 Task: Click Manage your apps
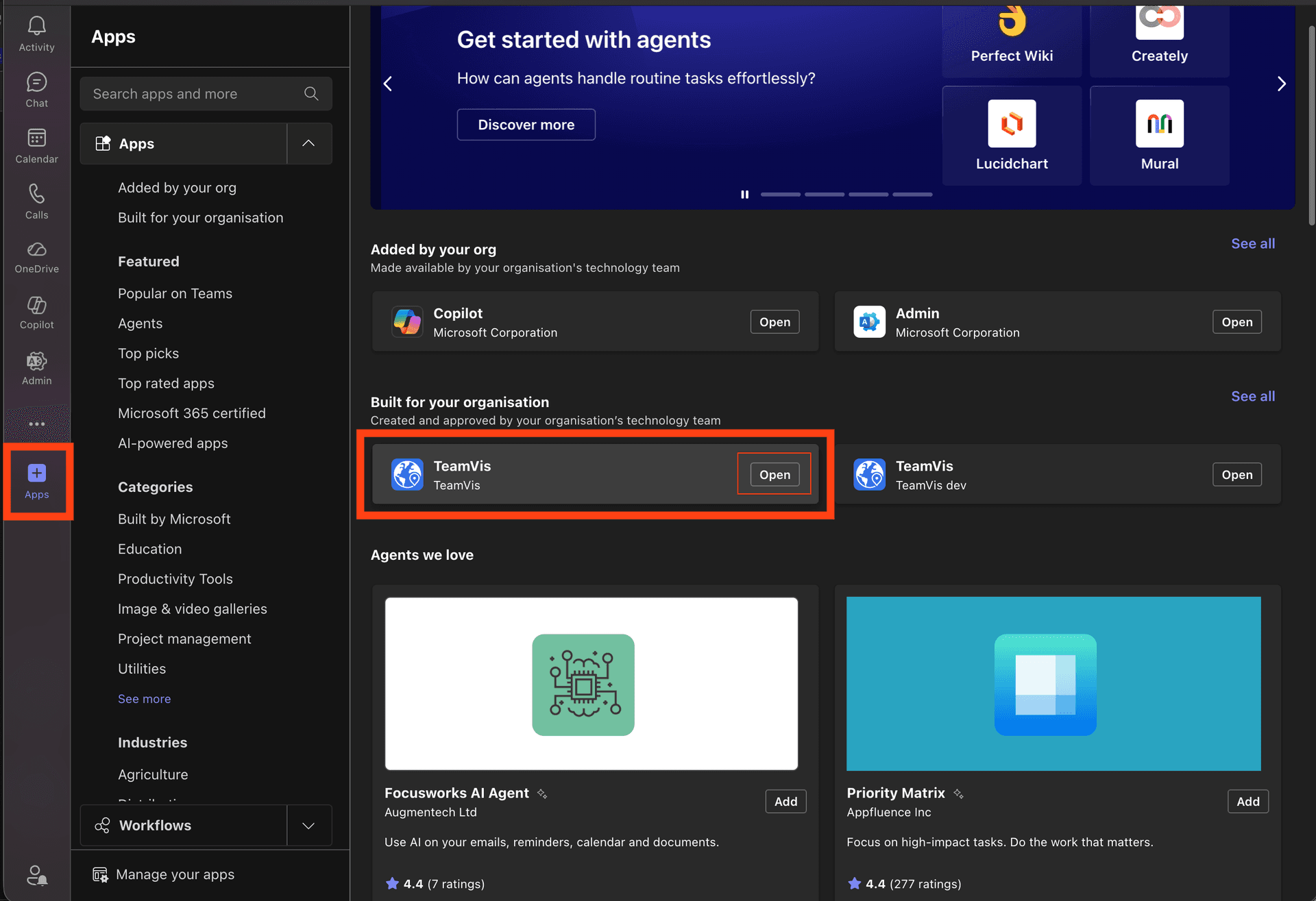175,874
